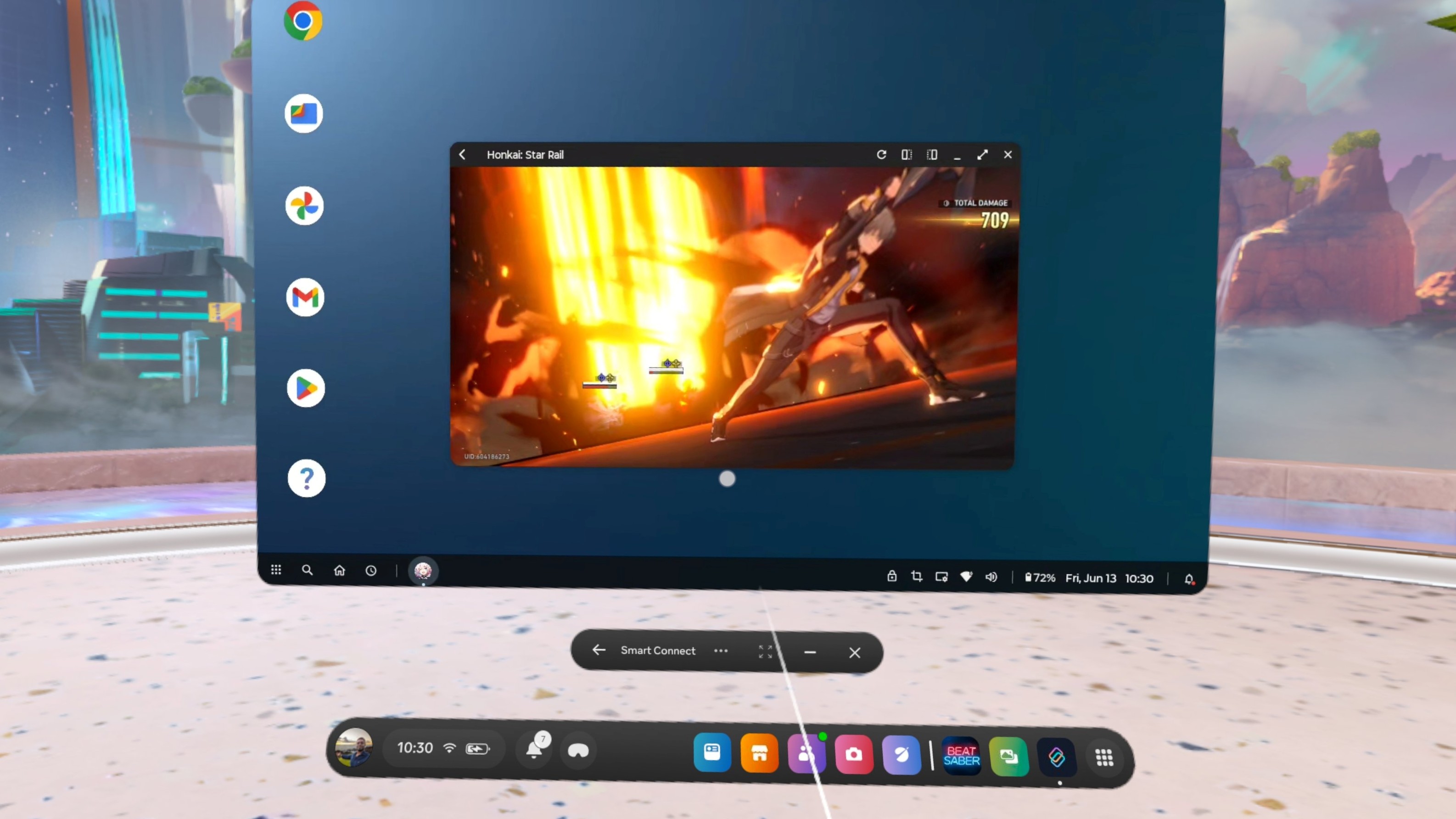
Task: Open the app library grid in dock
Action: click(1104, 757)
